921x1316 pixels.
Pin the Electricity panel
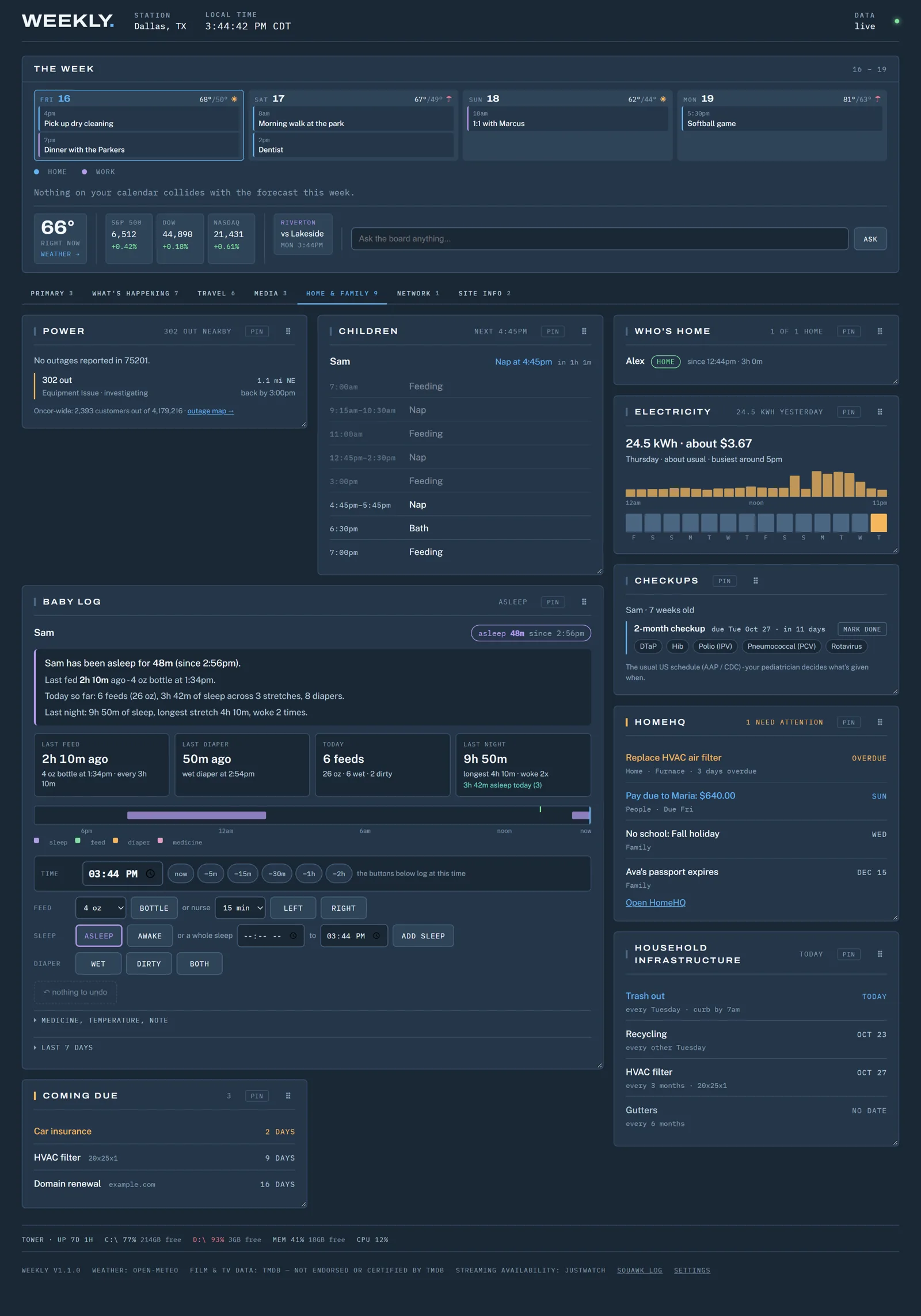click(x=848, y=412)
